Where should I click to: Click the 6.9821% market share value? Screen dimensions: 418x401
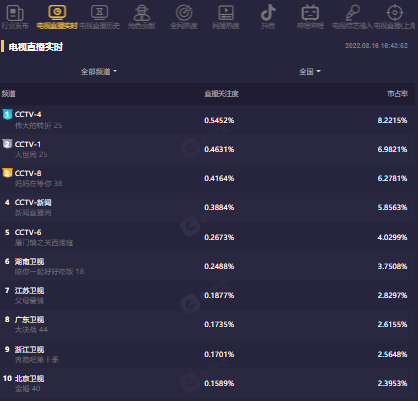[392, 149]
